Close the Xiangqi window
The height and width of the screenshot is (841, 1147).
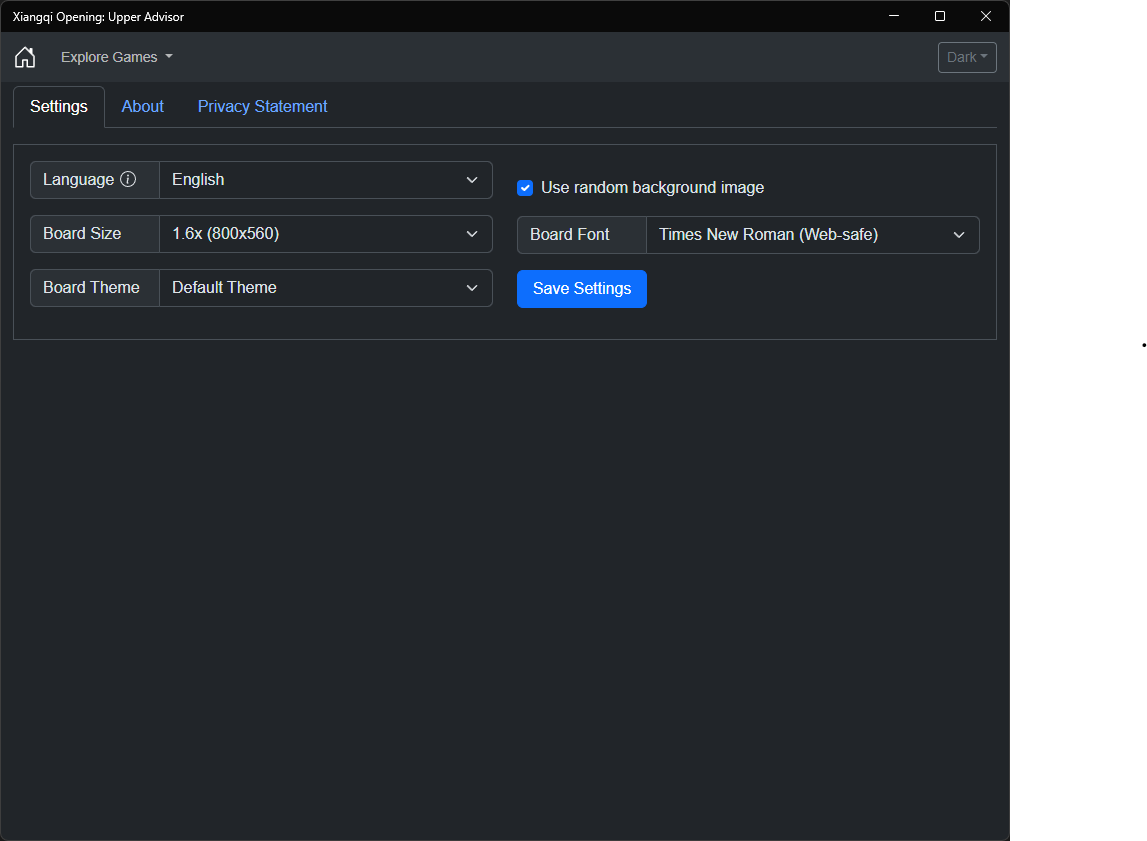[986, 16]
